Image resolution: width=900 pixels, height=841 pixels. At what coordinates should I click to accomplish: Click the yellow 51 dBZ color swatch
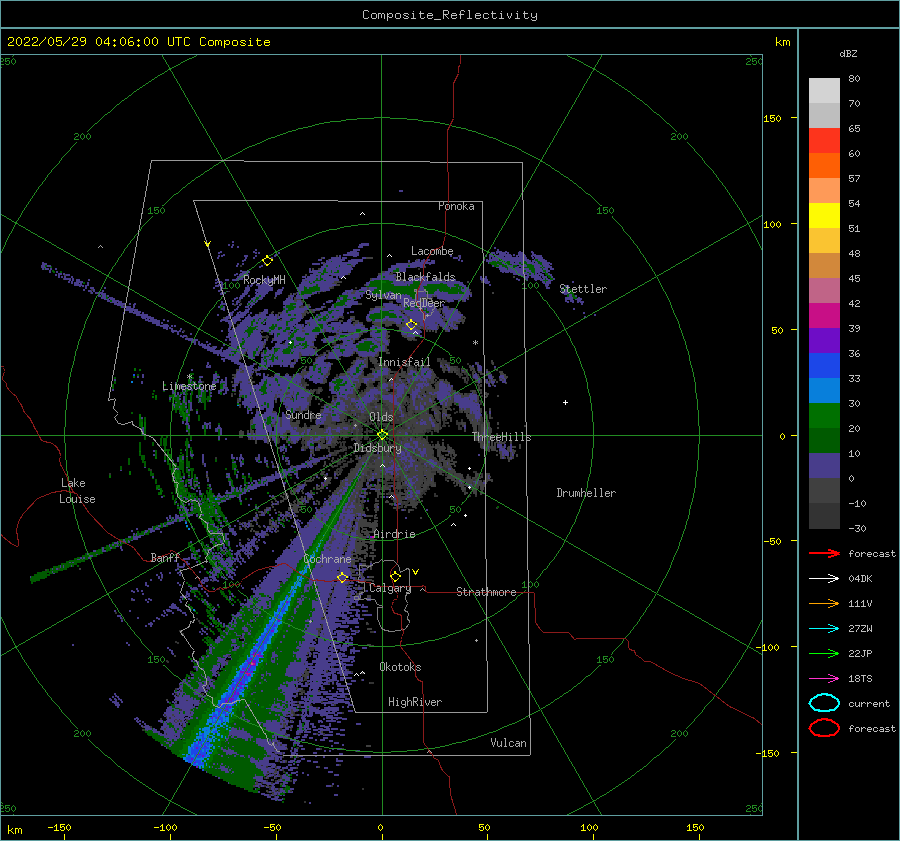pyautogui.click(x=824, y=216)
